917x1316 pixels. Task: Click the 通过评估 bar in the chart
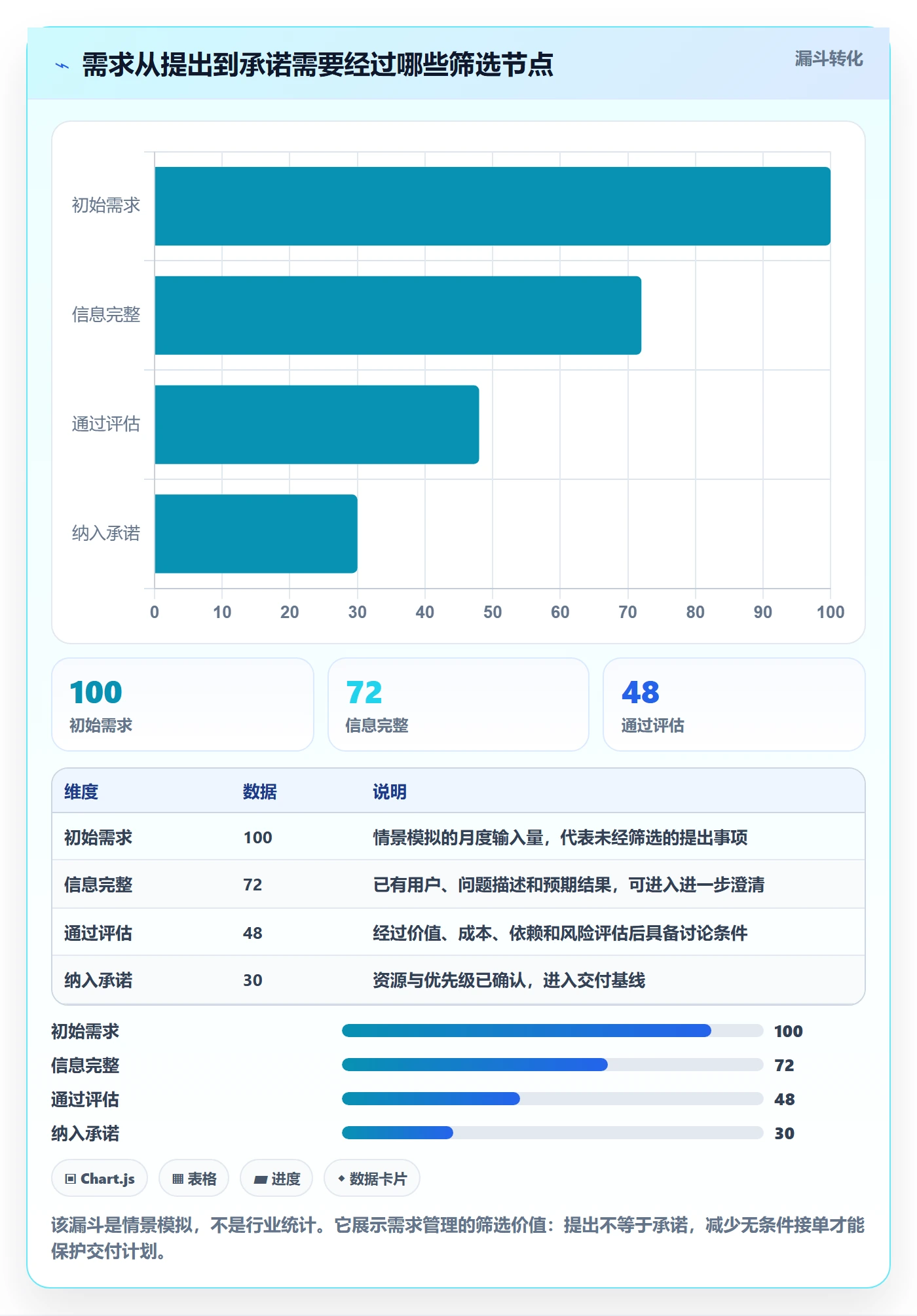(x=317, y=424)
